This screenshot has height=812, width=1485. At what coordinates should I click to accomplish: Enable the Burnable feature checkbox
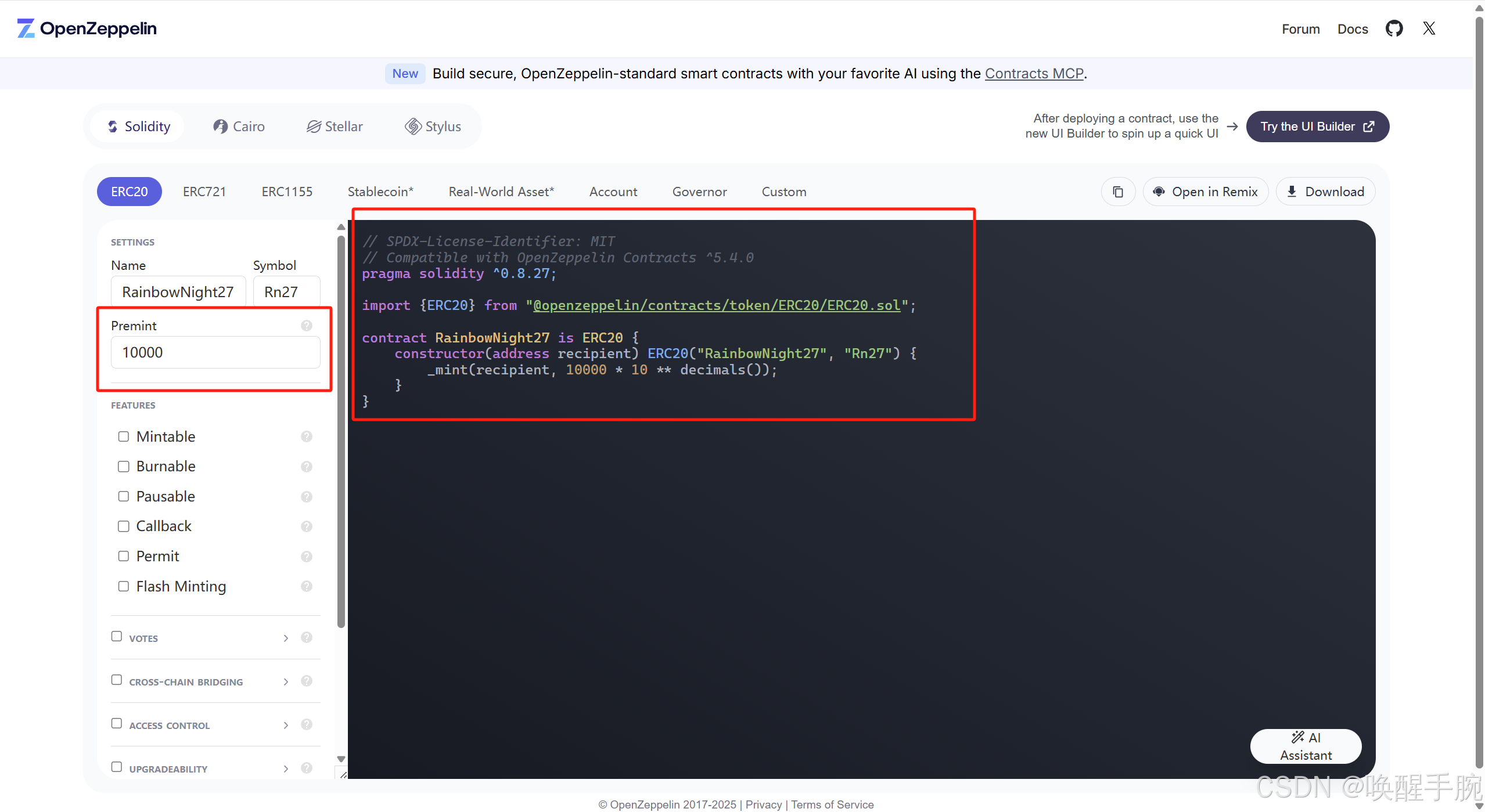(123, 467)
